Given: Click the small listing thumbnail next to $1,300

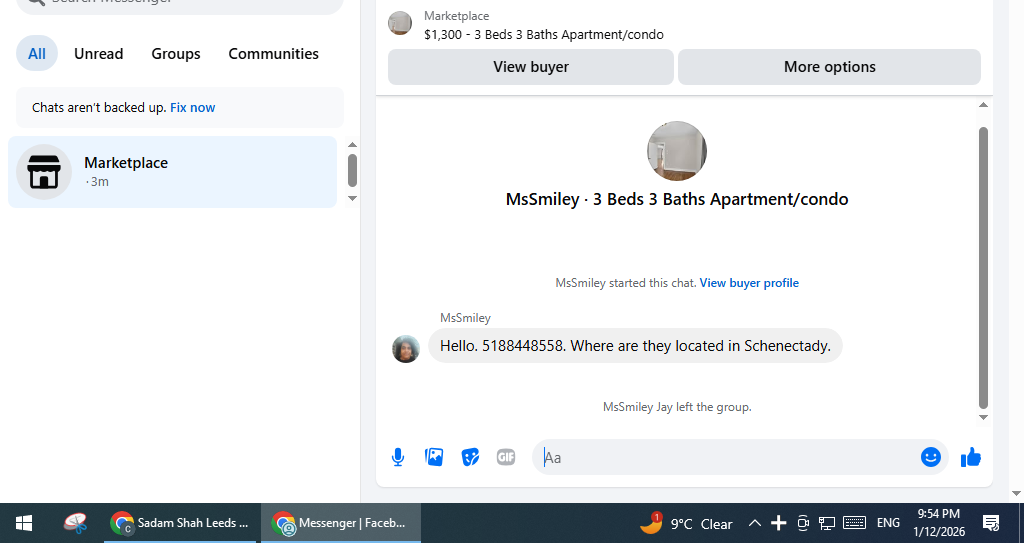Looking at the screenshot, I should 400,23.
